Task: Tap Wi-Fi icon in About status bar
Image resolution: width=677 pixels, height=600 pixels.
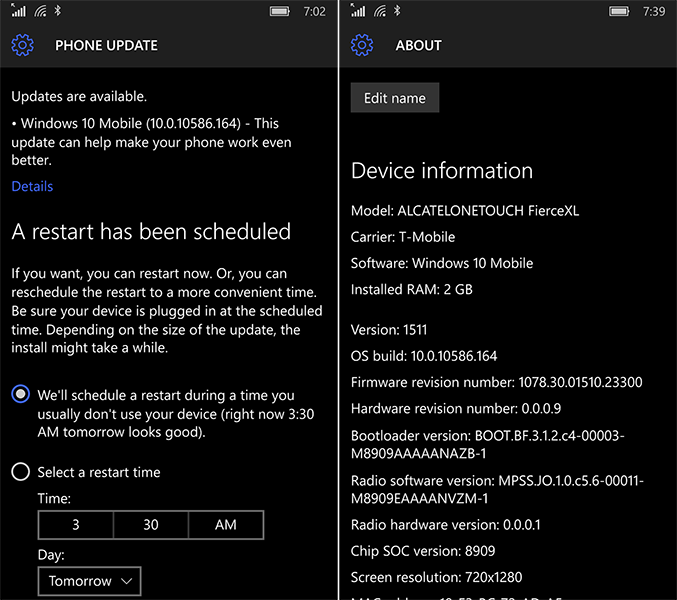Action: [380, 10]
